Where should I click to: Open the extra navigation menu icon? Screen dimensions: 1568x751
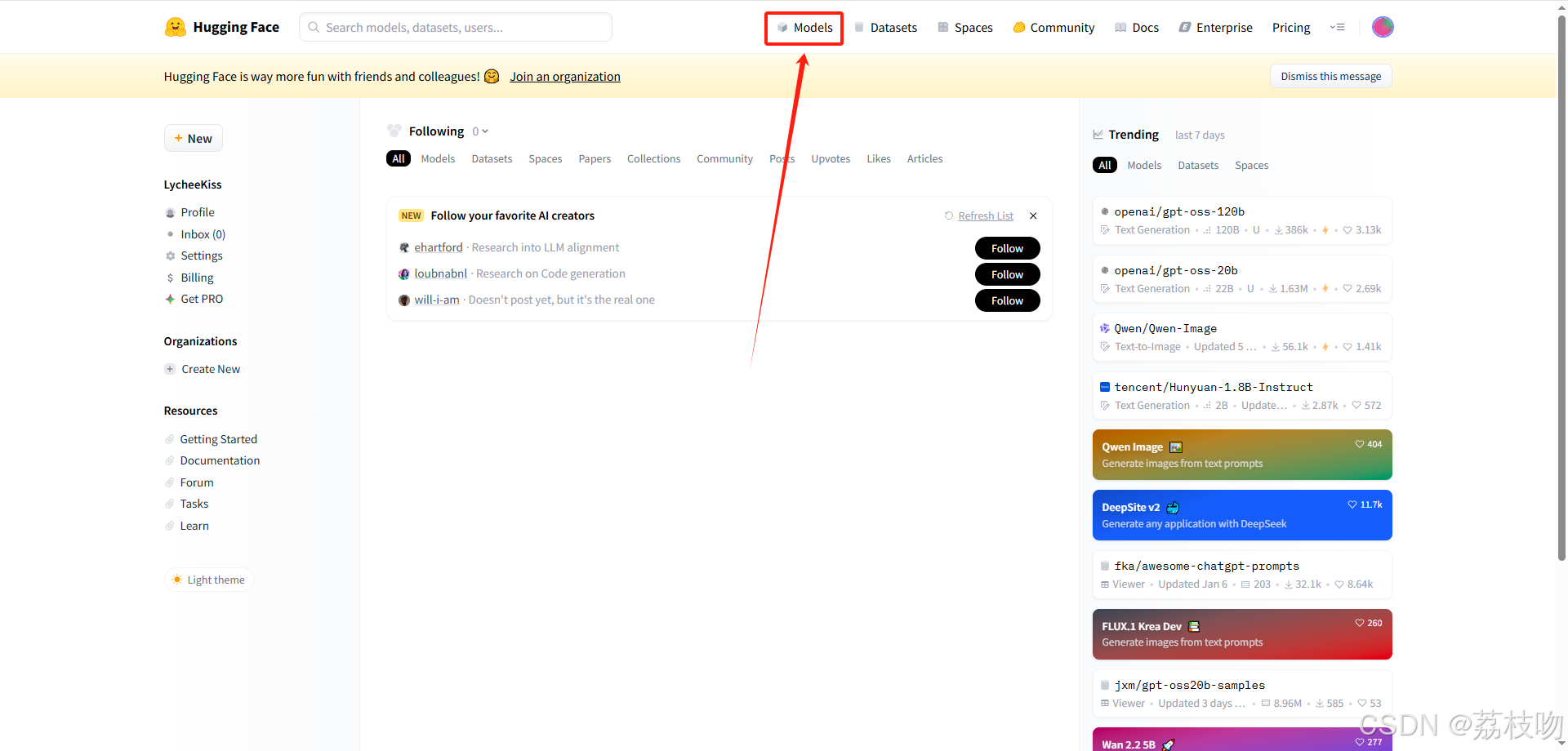pyautogui.click(x=1337, y=27)
